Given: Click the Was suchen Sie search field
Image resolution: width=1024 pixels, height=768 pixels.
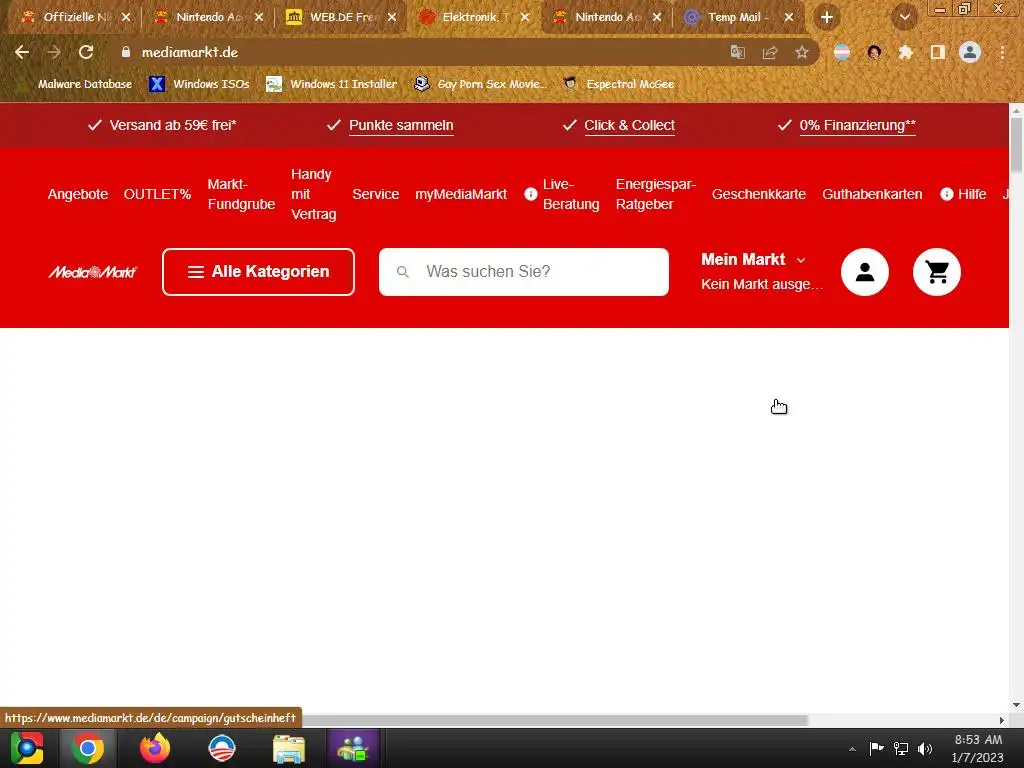Looking at the screenshot, I should click(524, 272).
